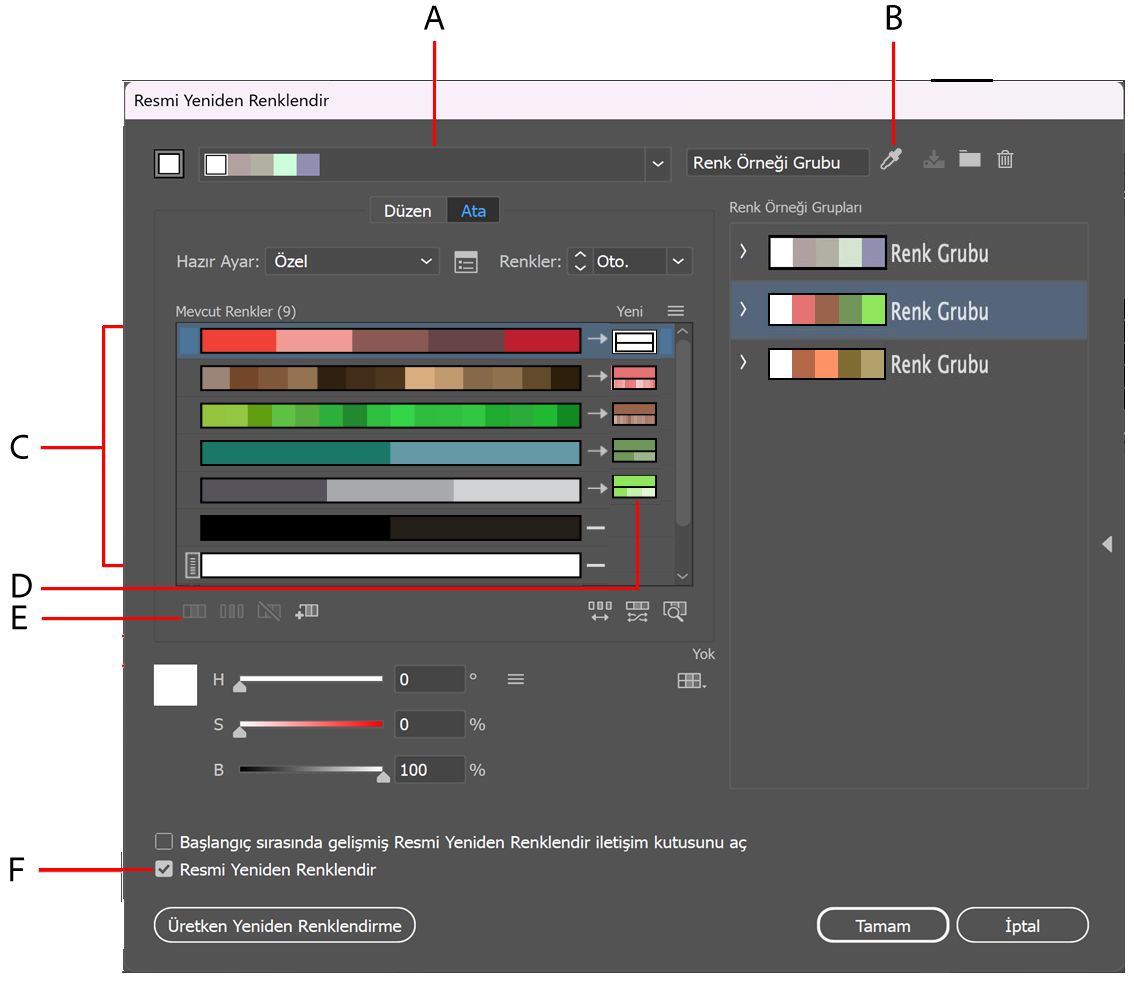
Task: Click the color list scrollbar down arrow
Action: pos(683,576)
